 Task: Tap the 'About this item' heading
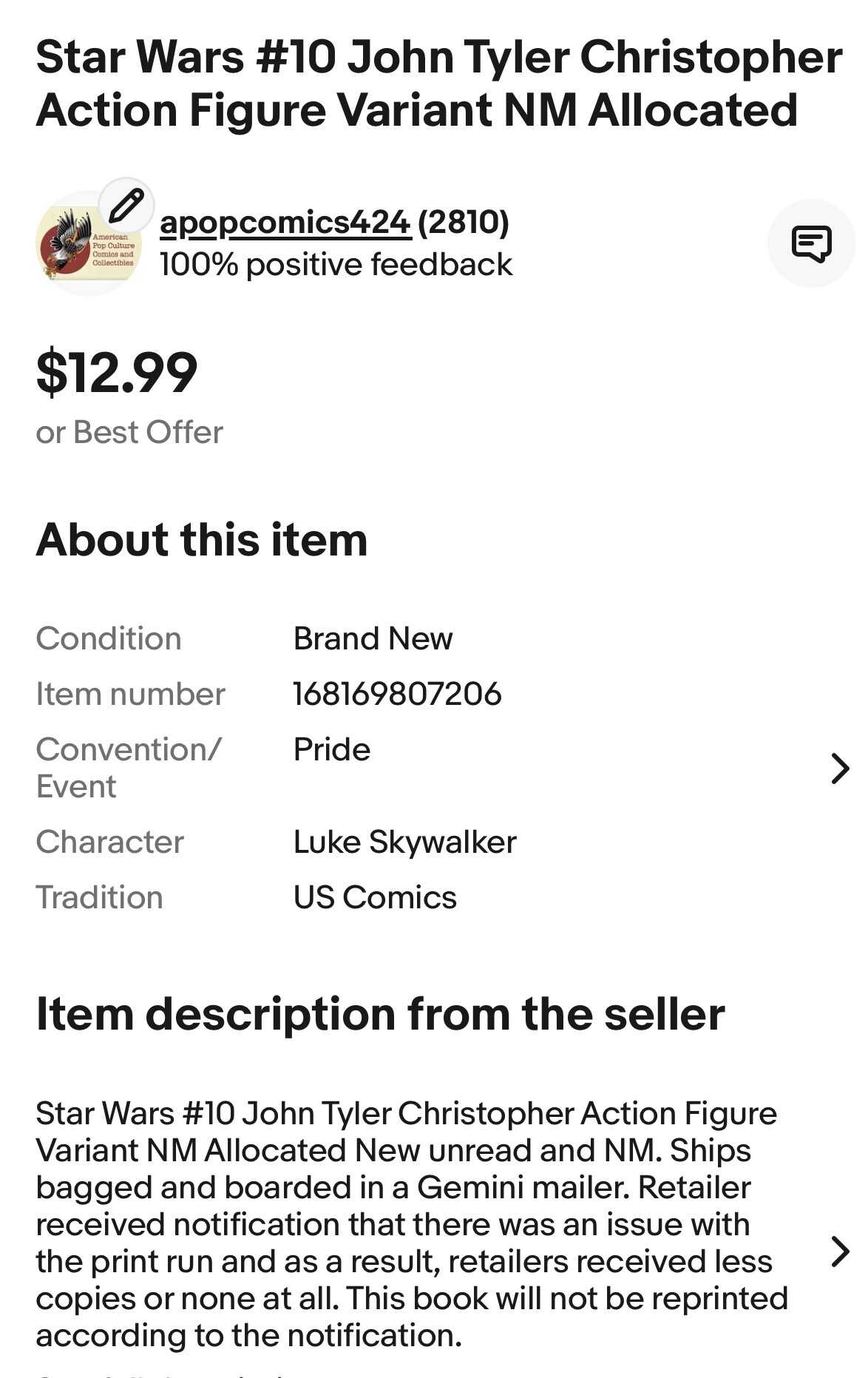pyautogui.click(x=202, y=539)
